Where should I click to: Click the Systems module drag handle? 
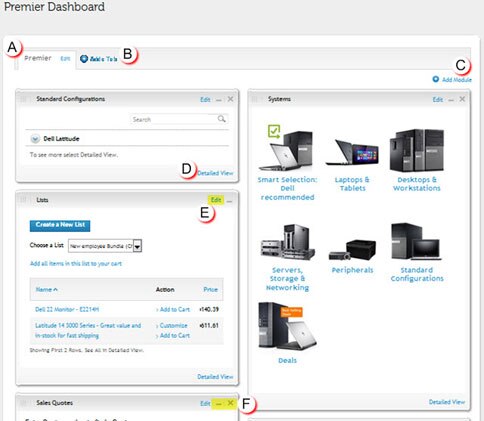coord(255,99)
